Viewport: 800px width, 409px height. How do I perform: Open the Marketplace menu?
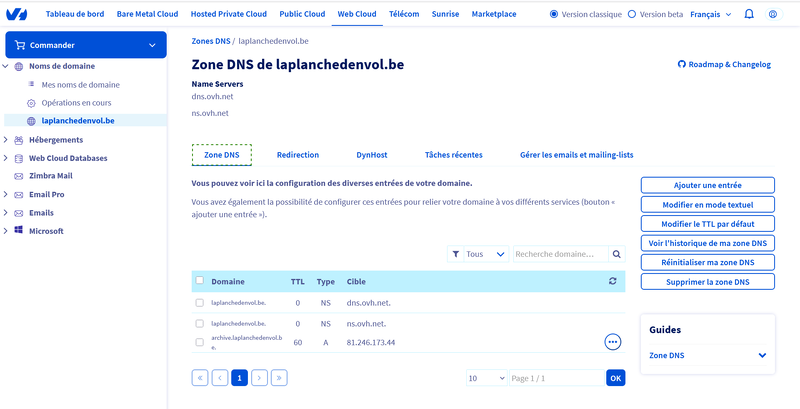click(494, 14)
